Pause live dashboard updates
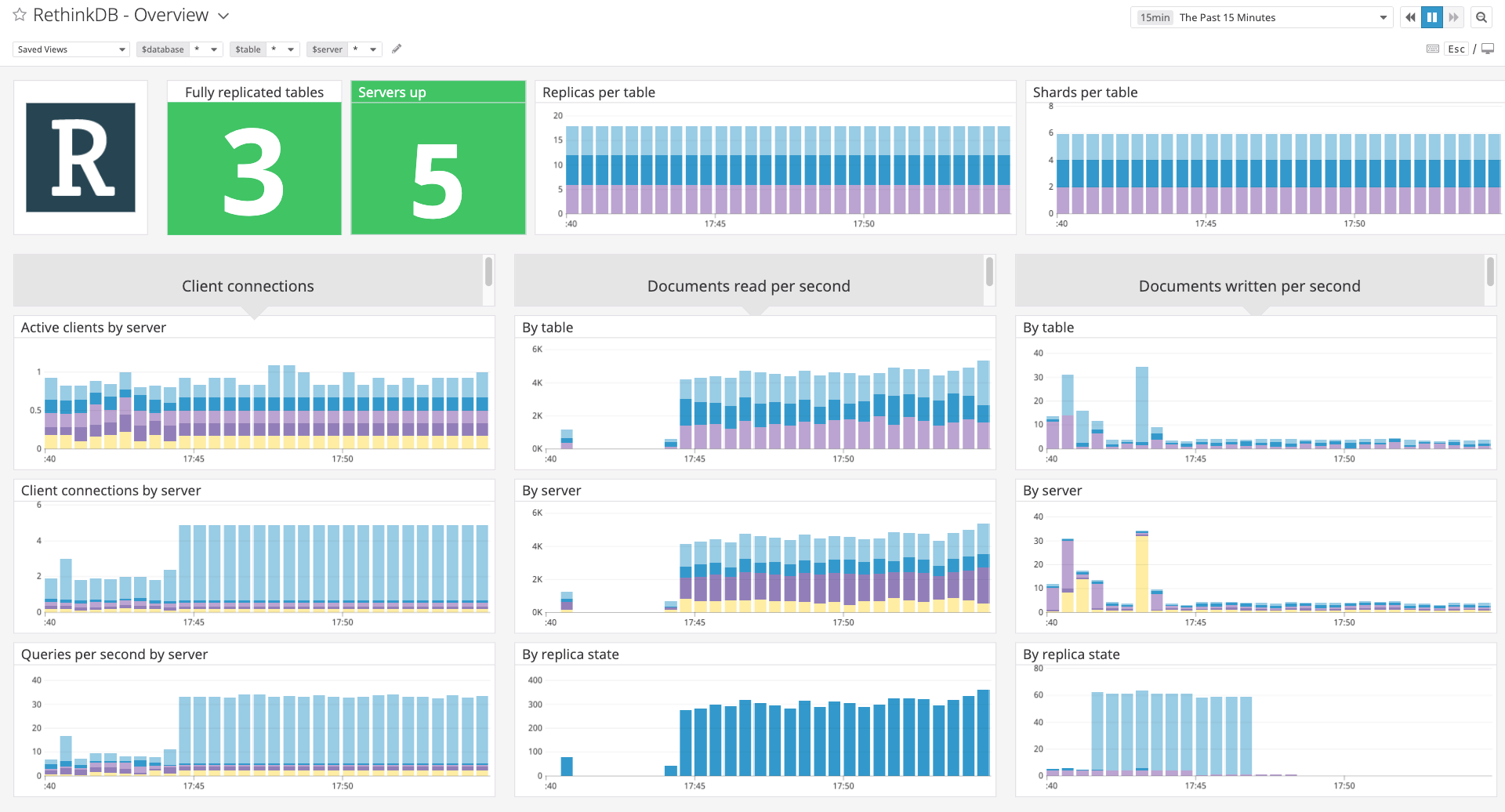Image resolution: width=1505 pixels, height=812 pixels. (1432, 16)
